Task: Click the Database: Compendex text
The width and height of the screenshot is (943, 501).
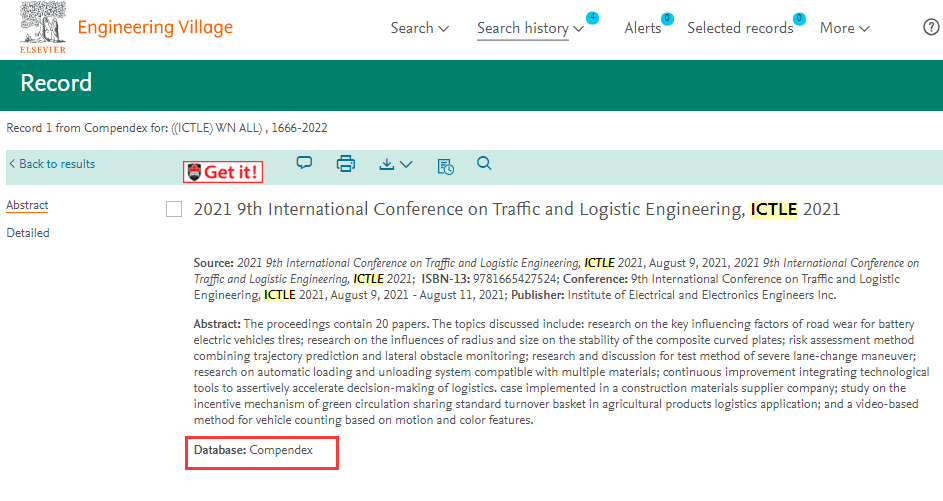Action: pyautogui.click(x=253, y=450)
